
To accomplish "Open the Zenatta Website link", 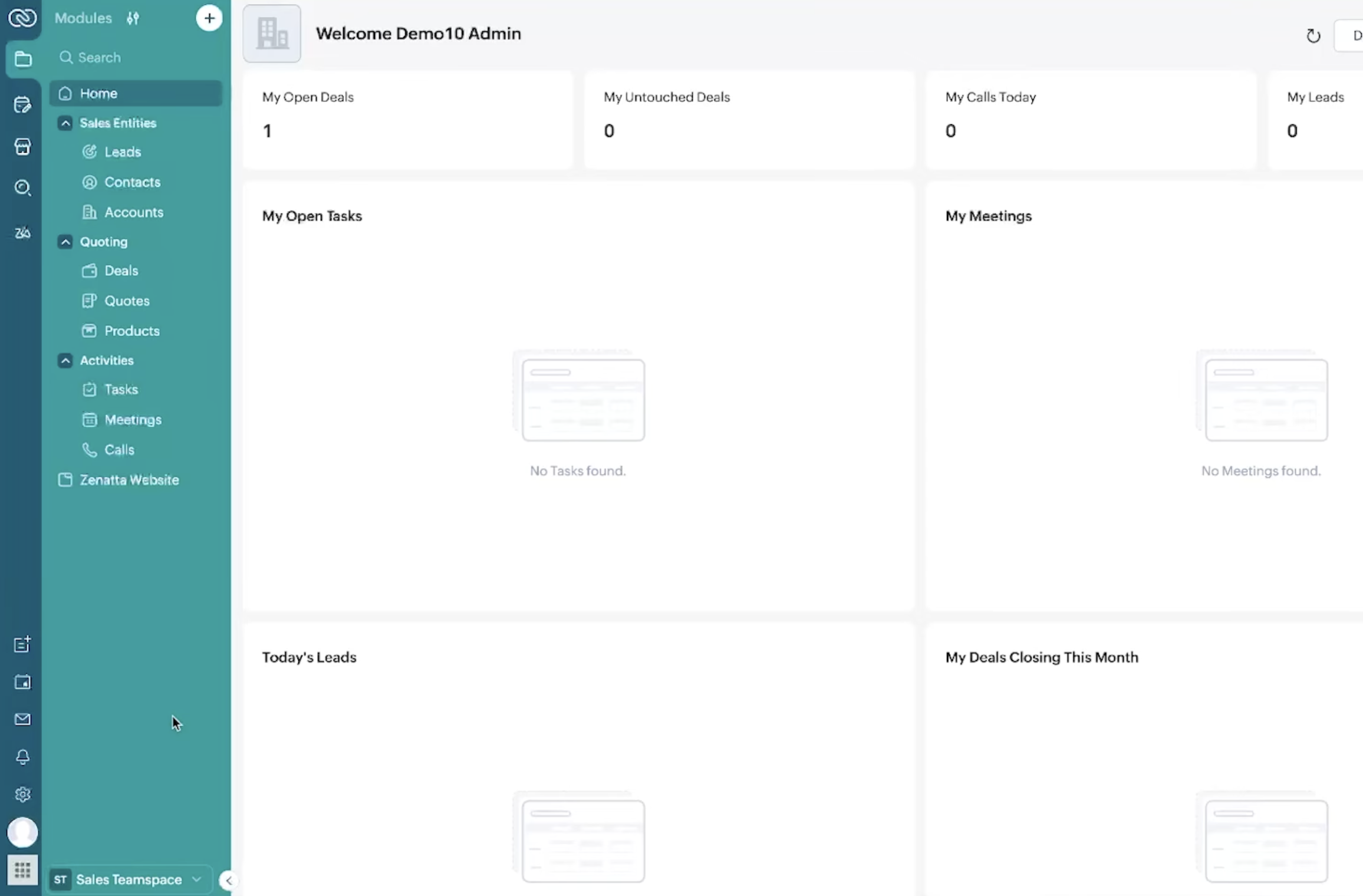I will 130,479.
